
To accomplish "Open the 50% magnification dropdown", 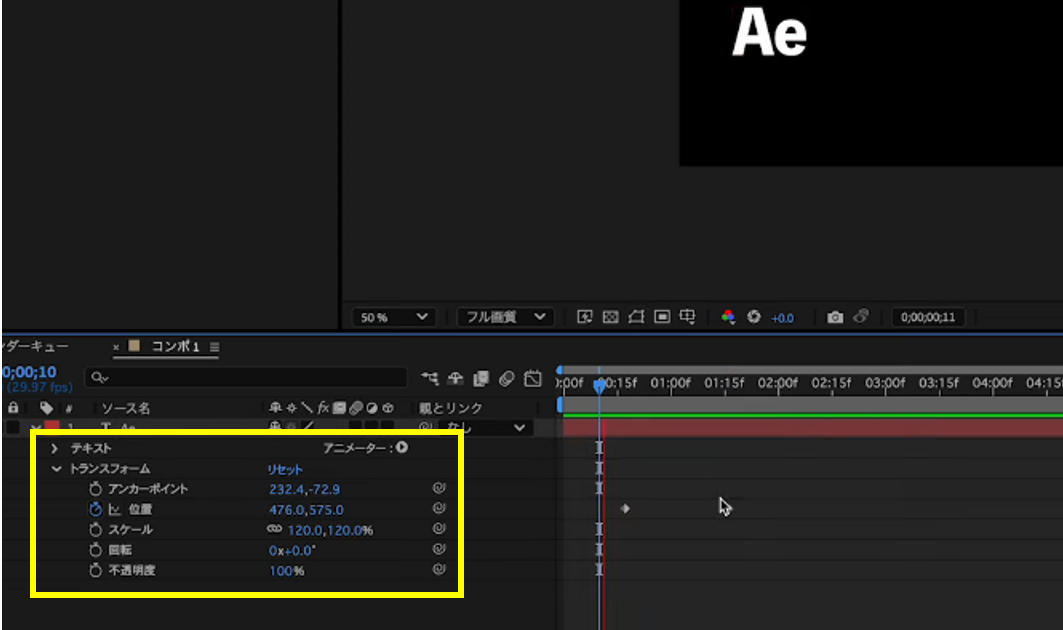I will coord(394,317).
